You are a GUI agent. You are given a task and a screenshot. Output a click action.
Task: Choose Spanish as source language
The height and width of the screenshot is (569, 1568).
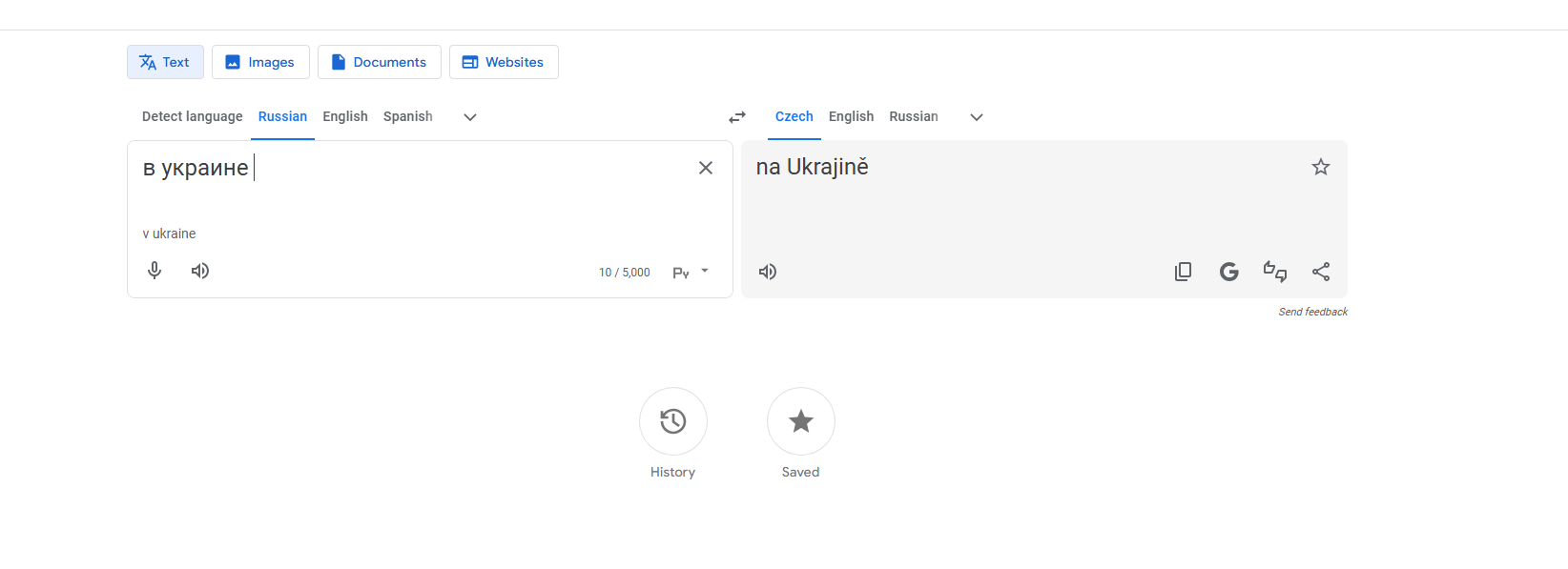408,116
